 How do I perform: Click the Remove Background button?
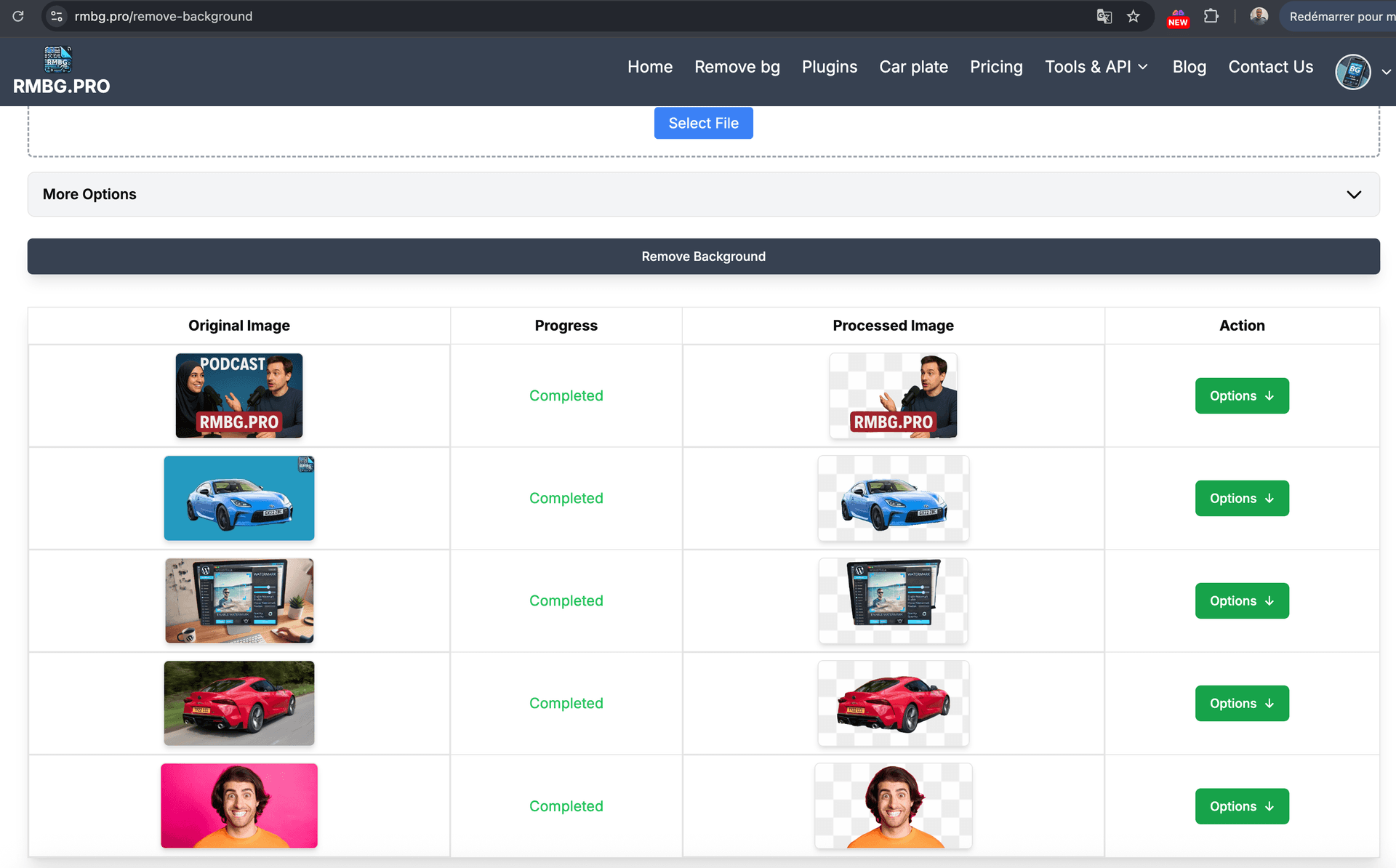(x=703, y=257)
